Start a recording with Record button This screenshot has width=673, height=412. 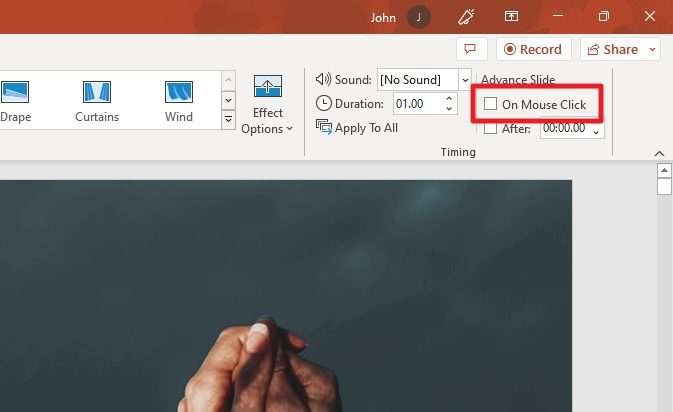click(x=534, y=49)
